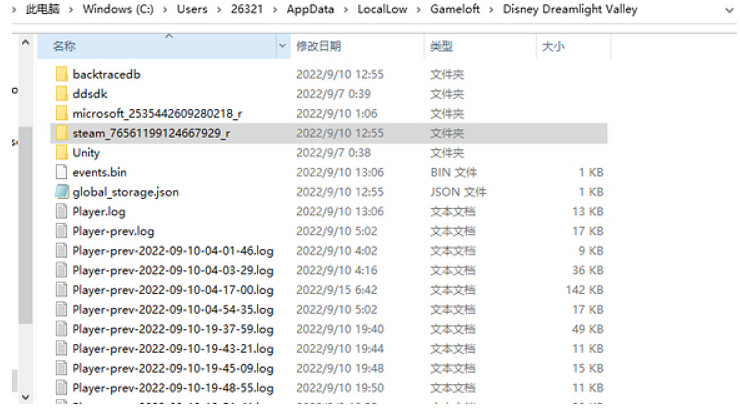The width and height of the screenshot is (740, 410).
Task: Open the 名称 column filter dropdown arrow
Action: (x=282, y=47)
